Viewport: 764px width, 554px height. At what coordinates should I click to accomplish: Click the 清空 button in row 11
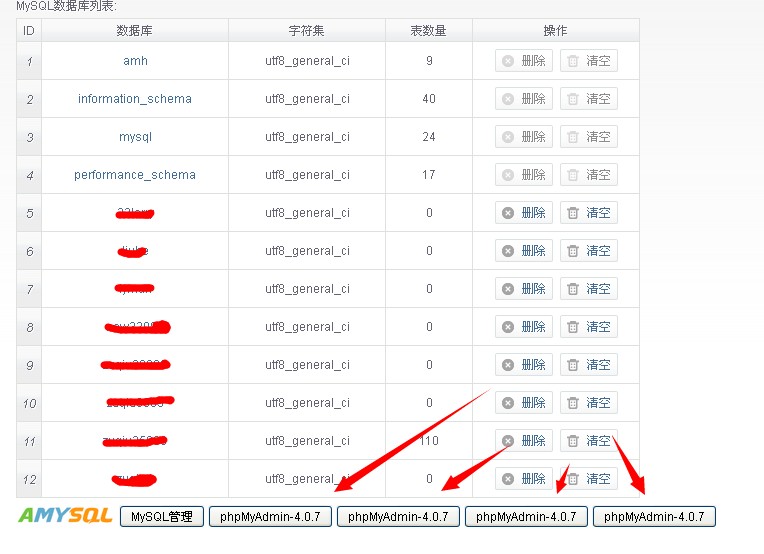click(589, 441)
